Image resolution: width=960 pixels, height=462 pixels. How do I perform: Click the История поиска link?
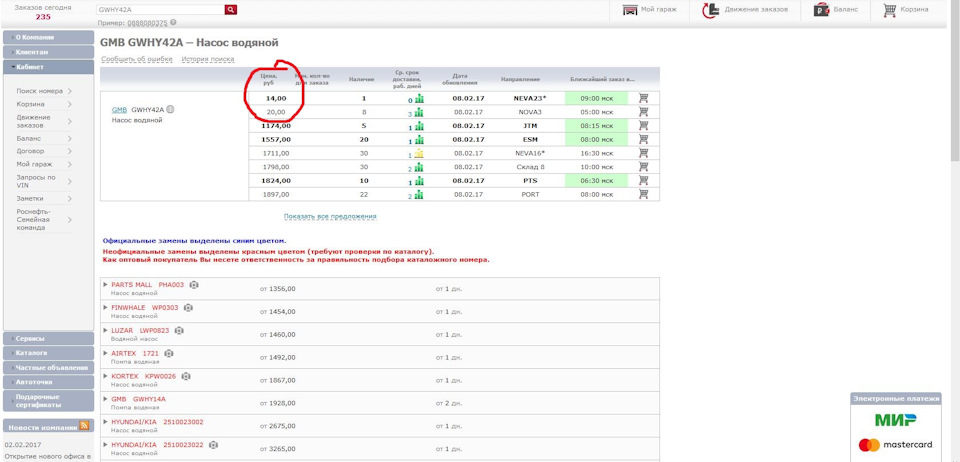tap(208, 60)
